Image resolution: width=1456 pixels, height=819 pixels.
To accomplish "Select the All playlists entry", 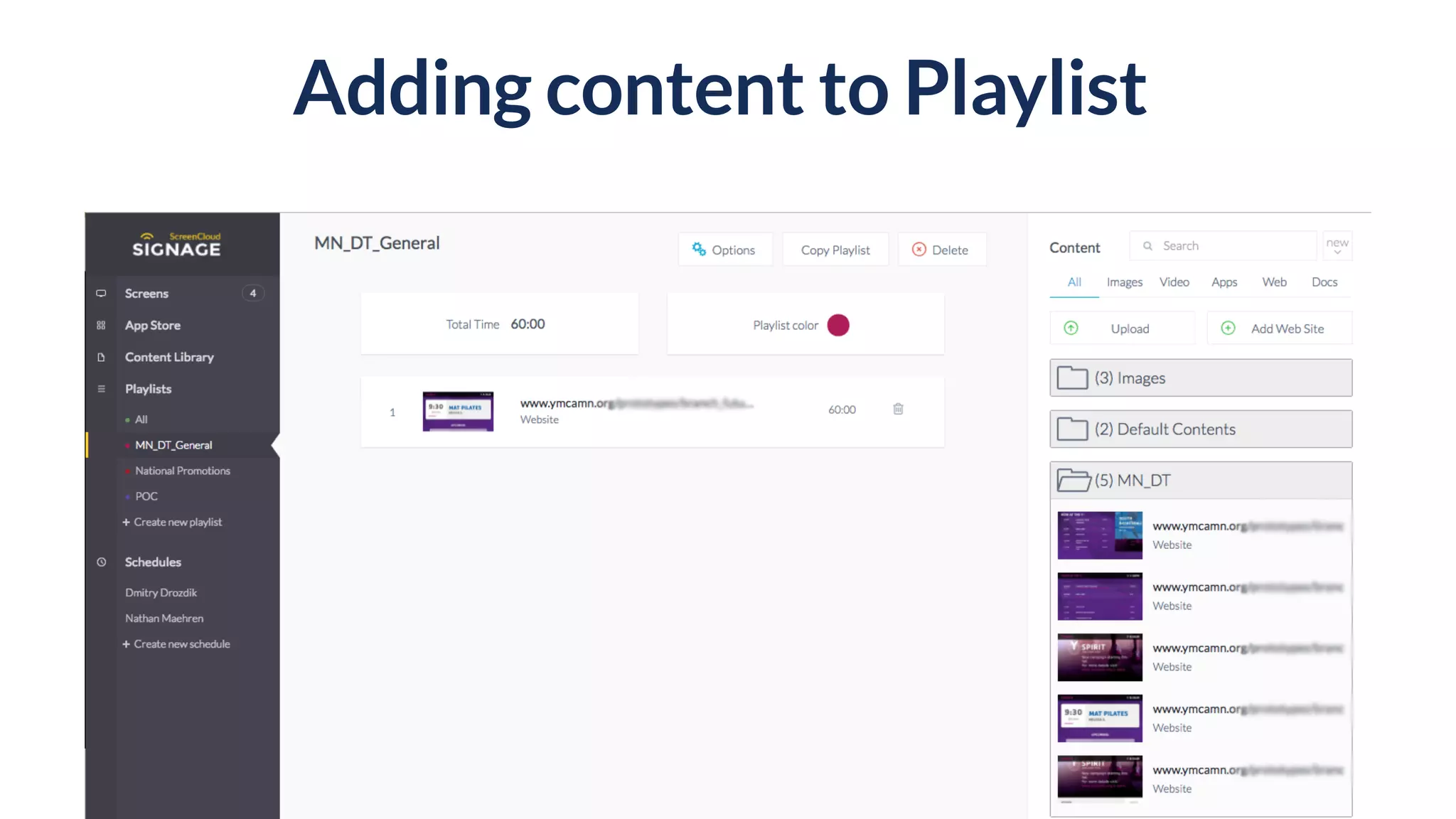I will (141, 419).
